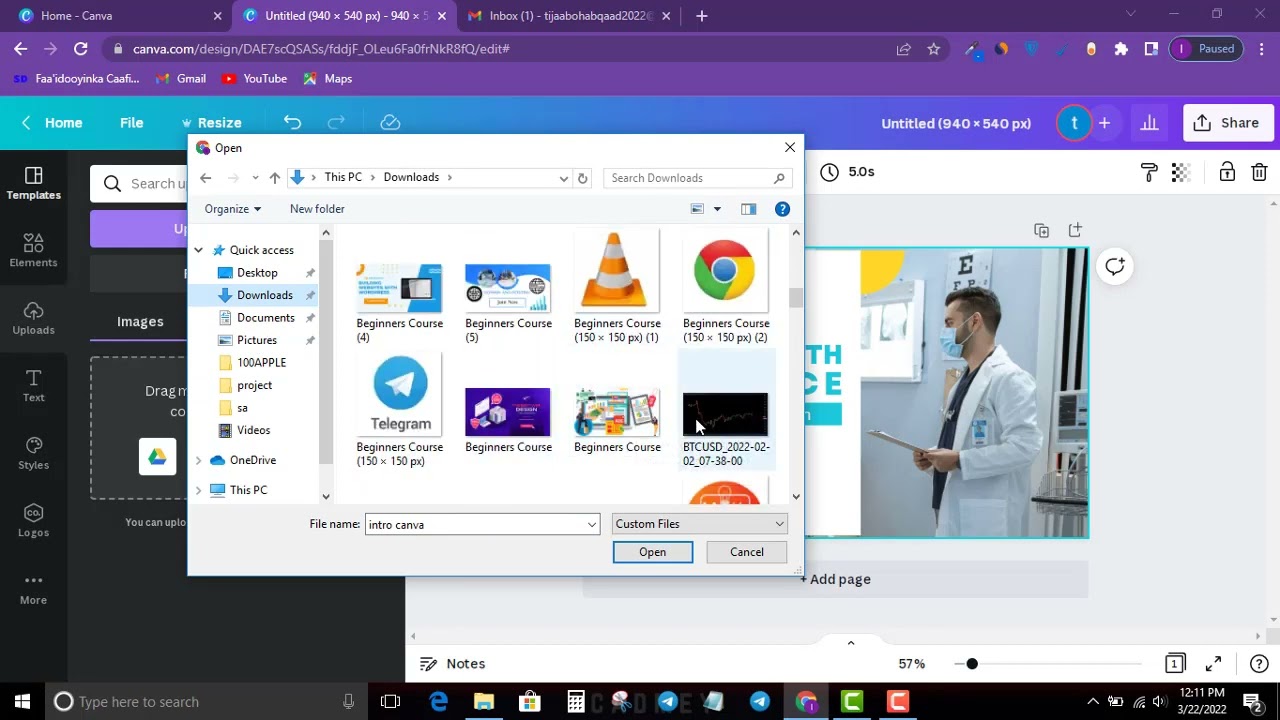
Task: Open the Canva File menu
Action: pyautogui.click(x=131, y=123)
